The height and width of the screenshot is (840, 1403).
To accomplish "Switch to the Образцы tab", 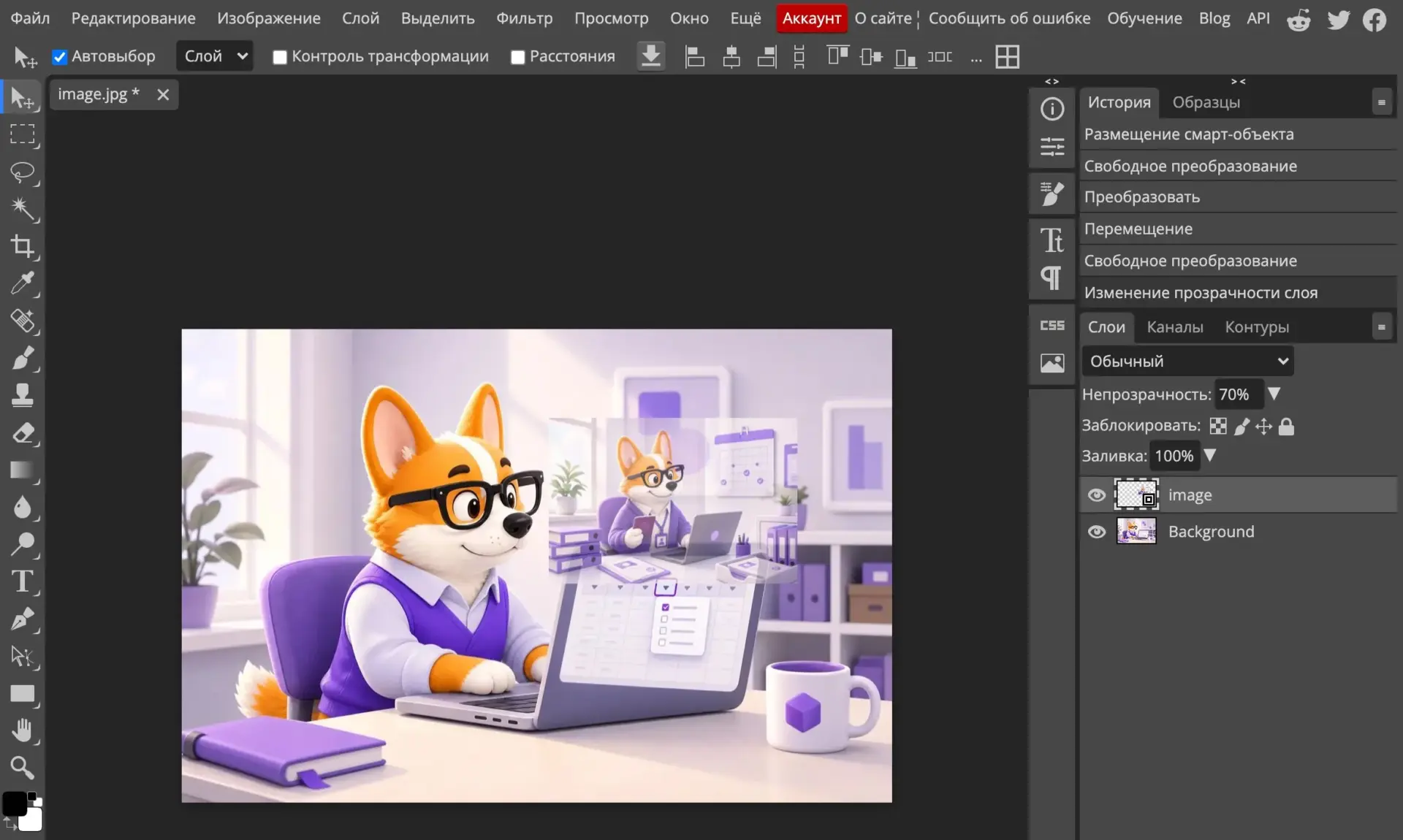I will click(1206, 102).
